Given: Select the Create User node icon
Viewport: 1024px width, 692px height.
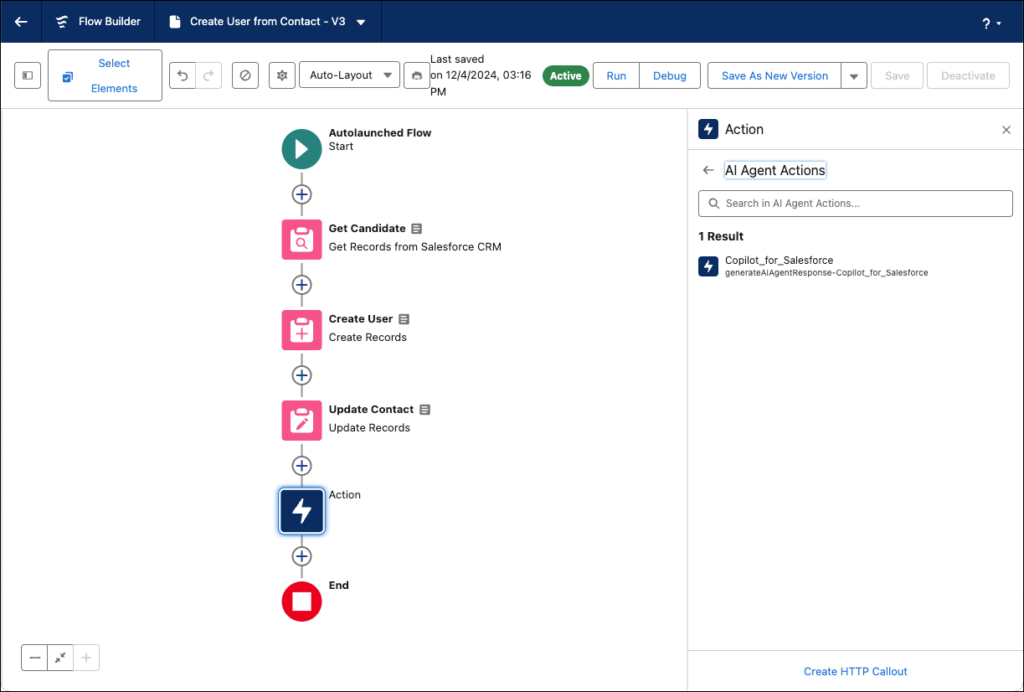Looking at the screenshot, I should coord(302,330).
